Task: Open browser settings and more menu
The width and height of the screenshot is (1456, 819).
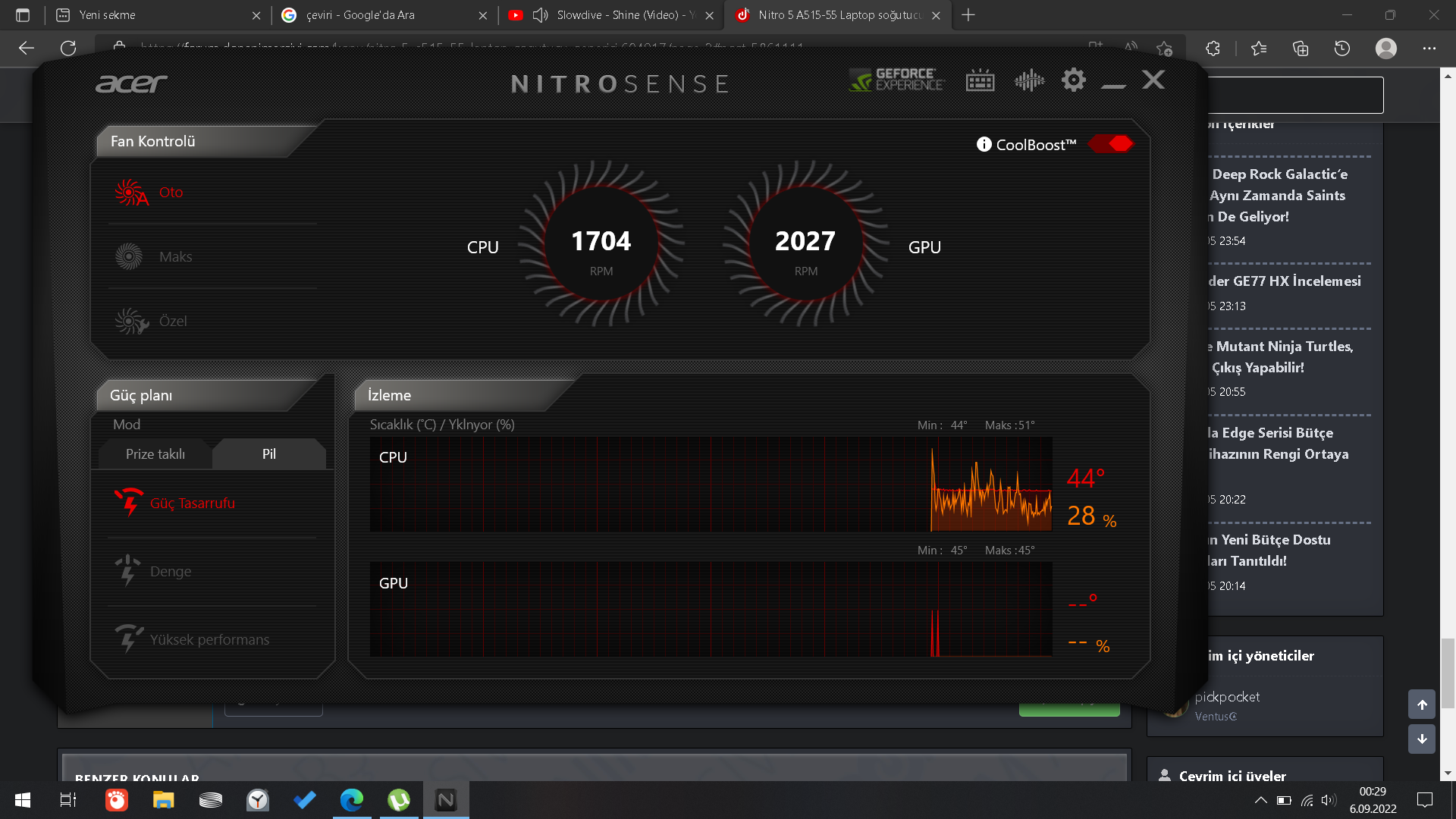Action: (1429, 49)
